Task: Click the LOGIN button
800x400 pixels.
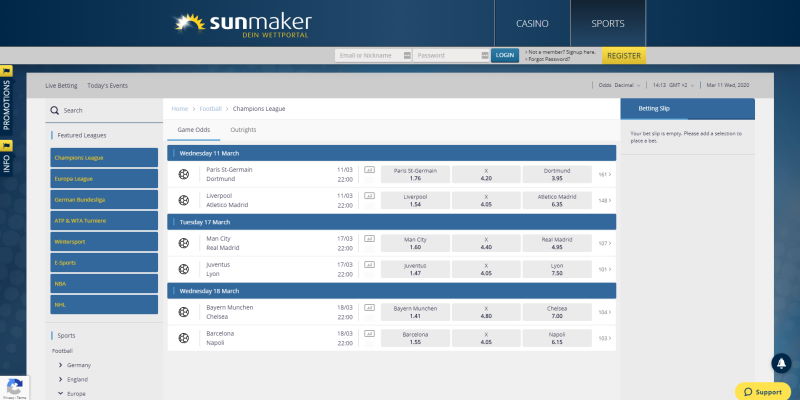Action: point(505,55)
